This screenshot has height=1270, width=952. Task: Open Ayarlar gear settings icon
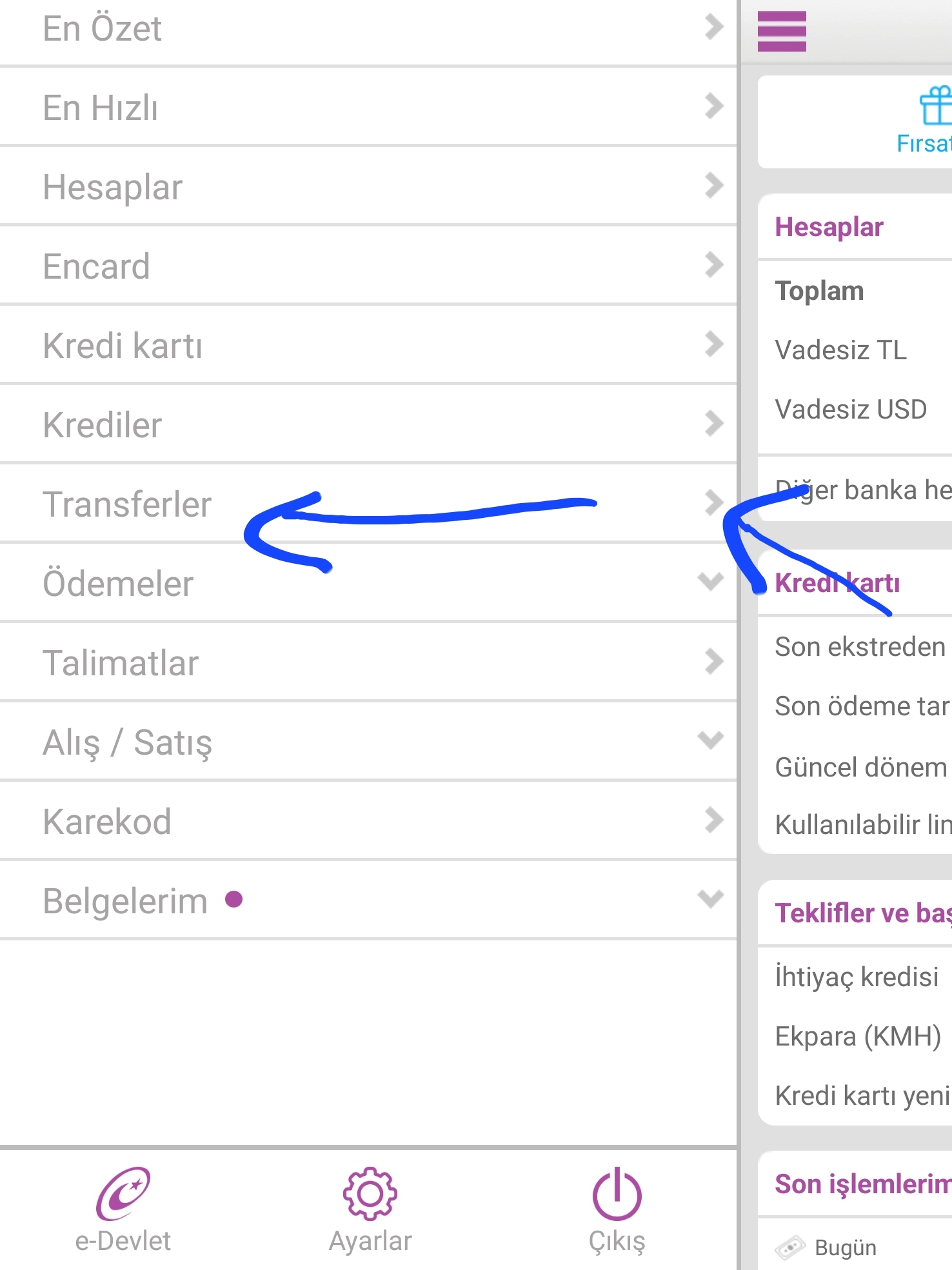(x=370, y=1193)
